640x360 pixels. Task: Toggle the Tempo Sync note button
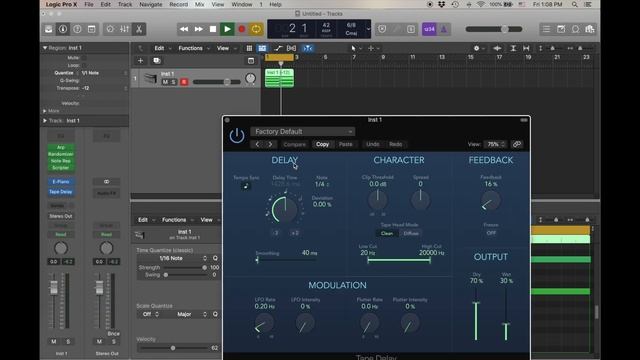(246, 186)
